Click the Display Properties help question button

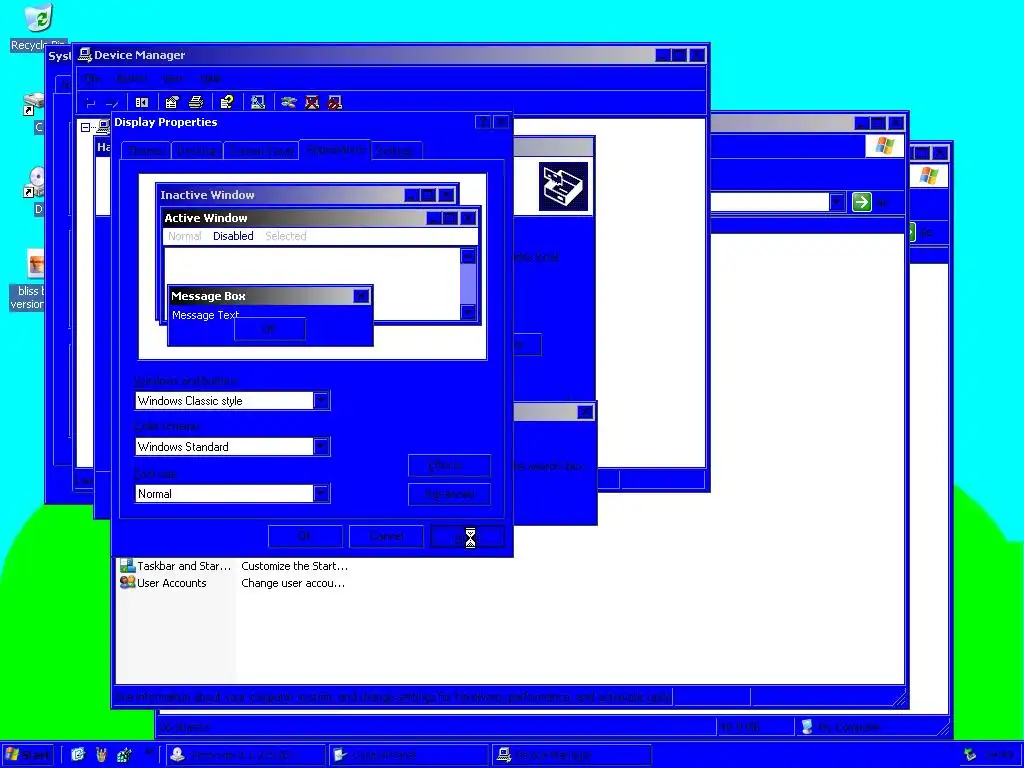[x=483, y=122]
